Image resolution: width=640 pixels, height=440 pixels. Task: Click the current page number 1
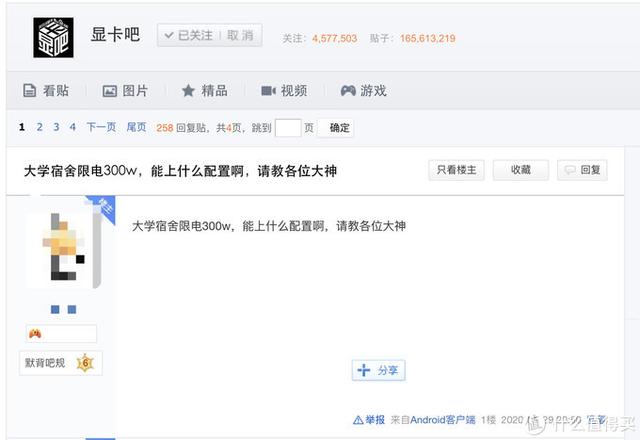22,127
